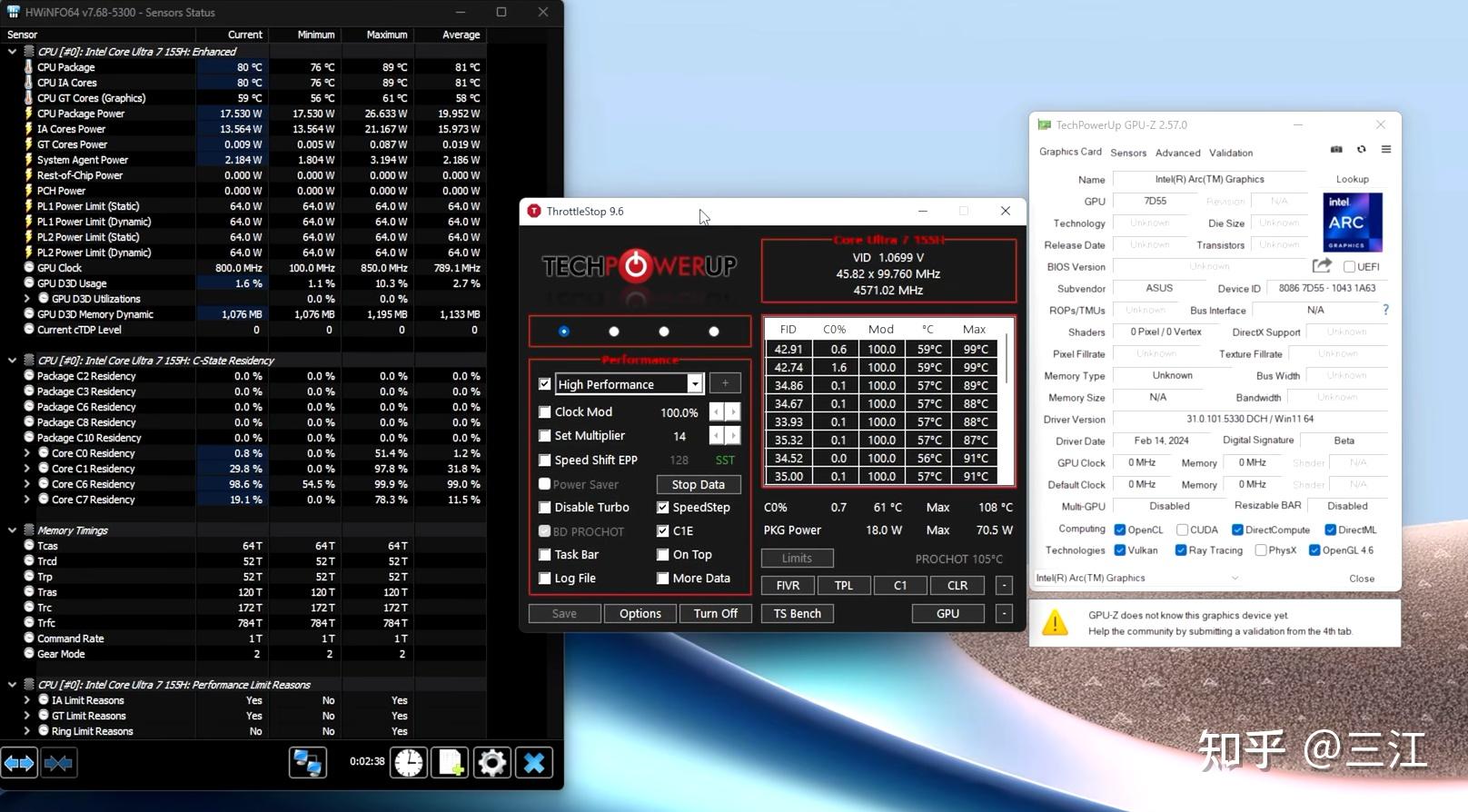Select the second ThrottleStop profile radio button
This screenshot has width=1468, height=812.
pos(614,332)
